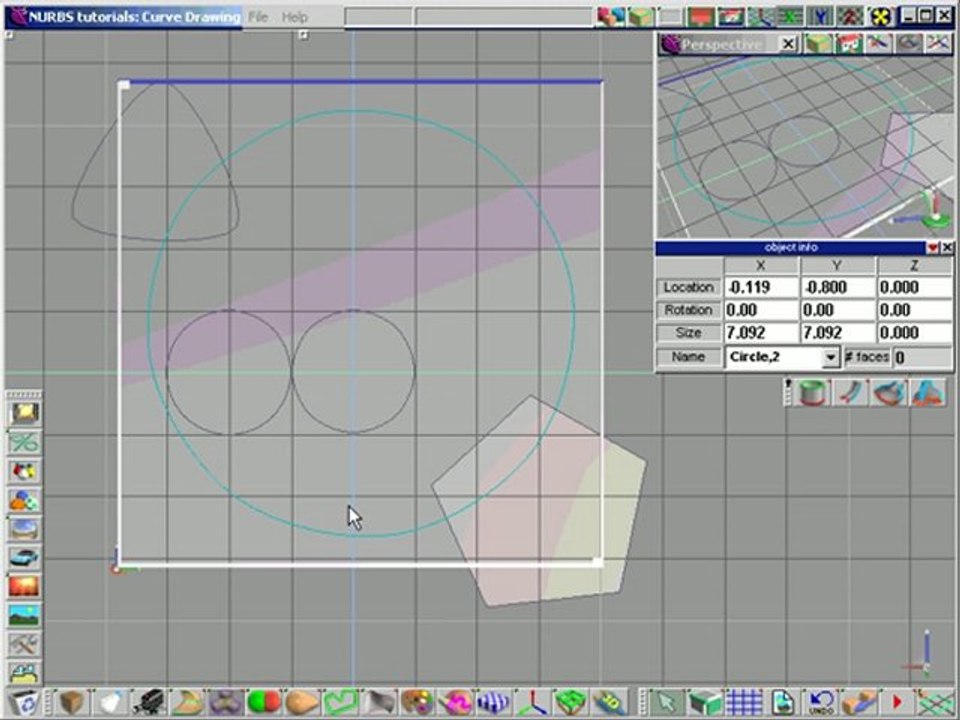Toggle the blue grid snap icon
The image size is (960, 720).
click(744, 702)
